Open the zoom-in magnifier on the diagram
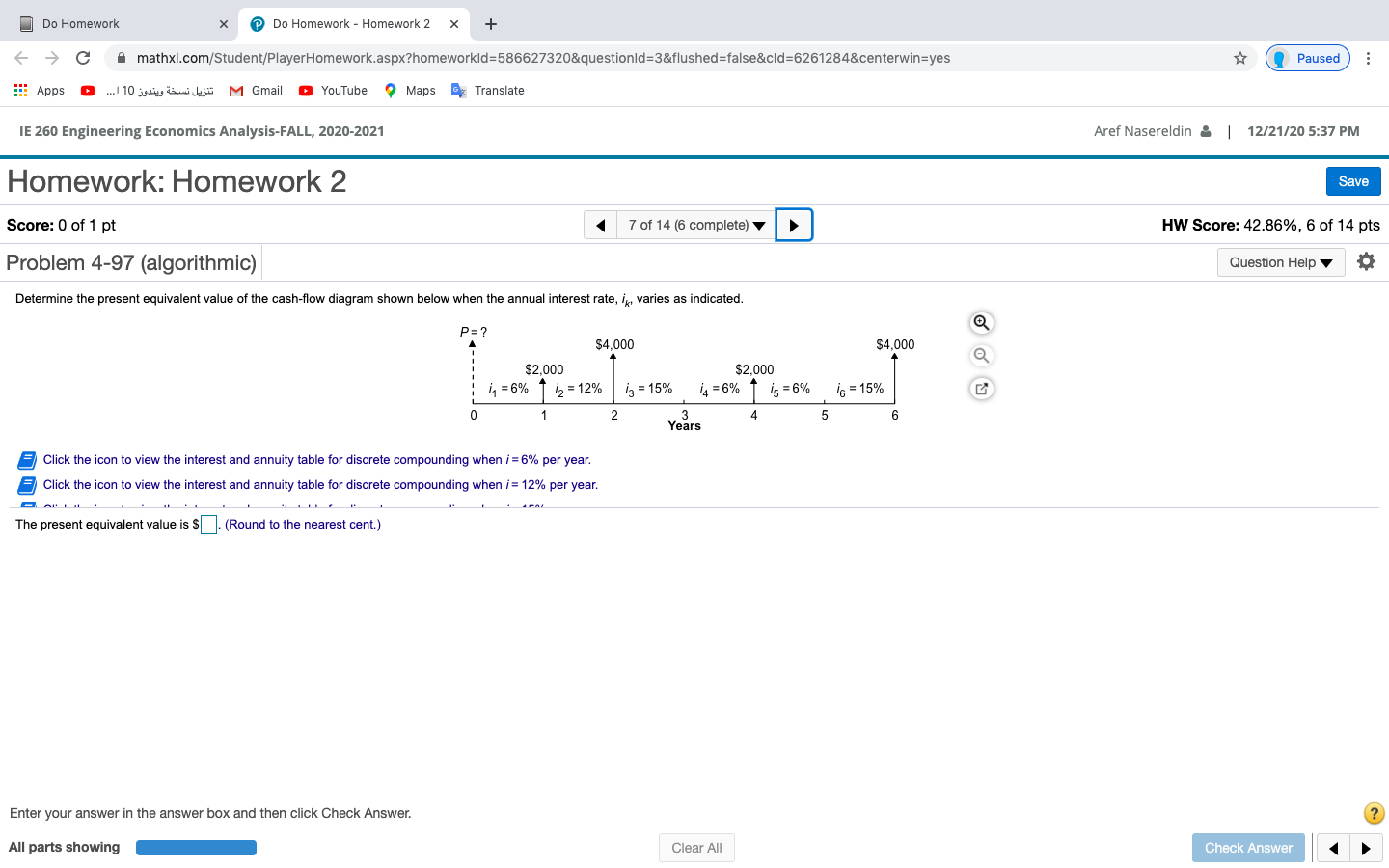This screenshot has height=868, width=1389. [x=981, y=322]
